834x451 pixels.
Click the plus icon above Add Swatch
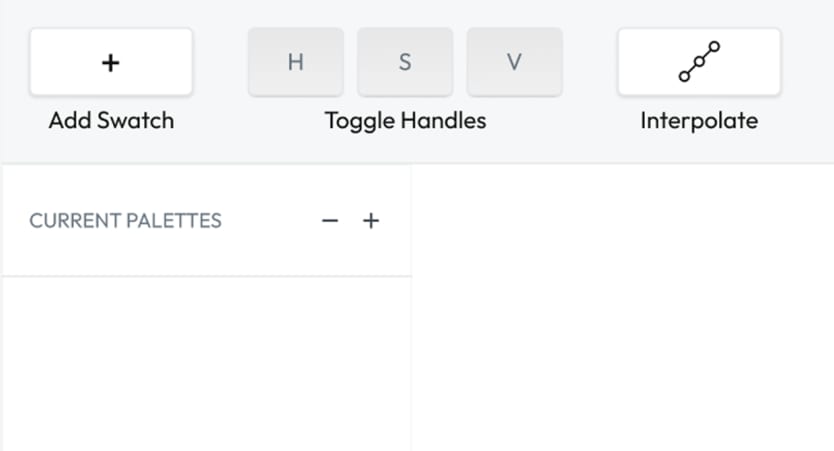[111, 63]
